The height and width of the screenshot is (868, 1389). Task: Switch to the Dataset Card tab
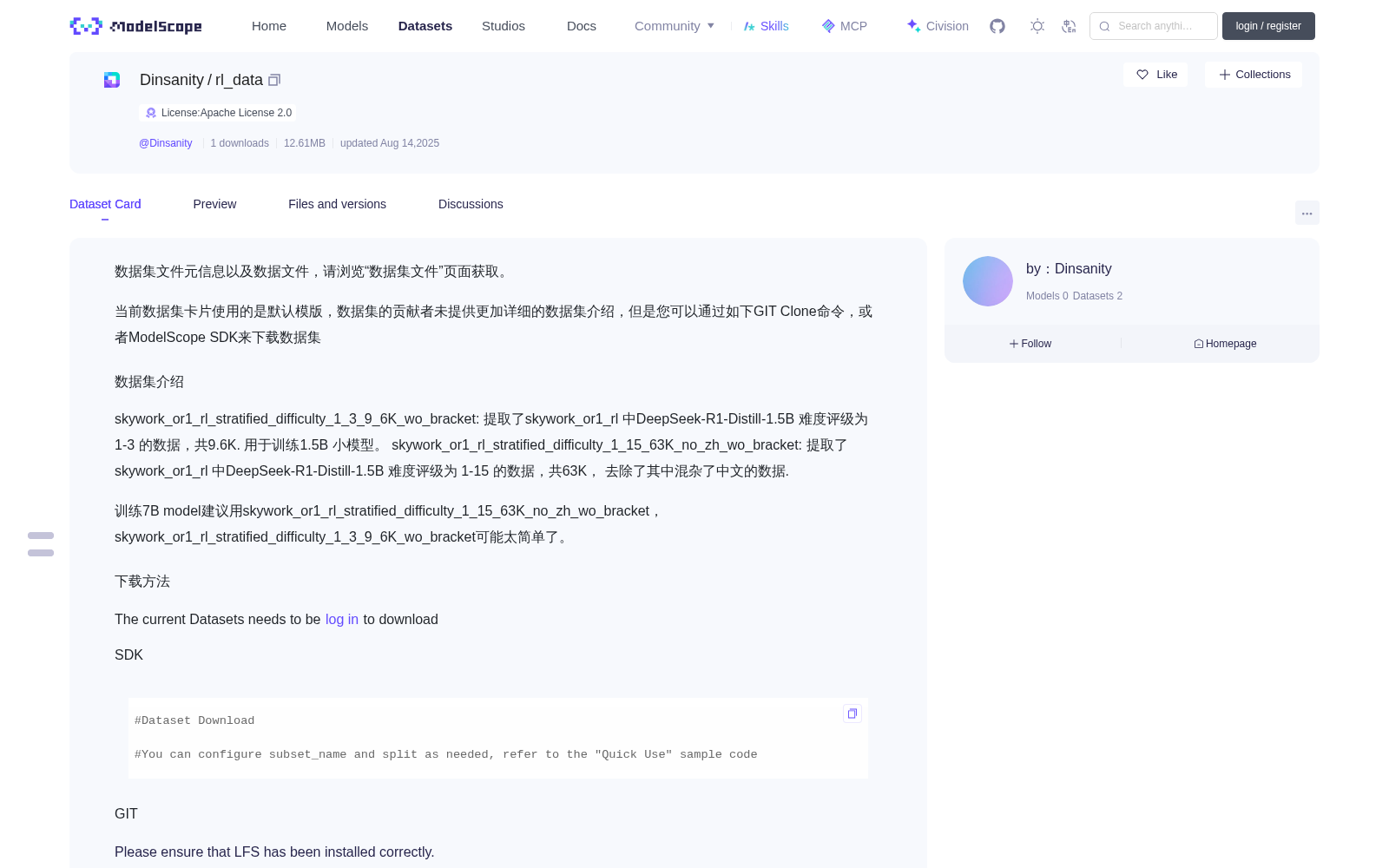click(105, 204)
